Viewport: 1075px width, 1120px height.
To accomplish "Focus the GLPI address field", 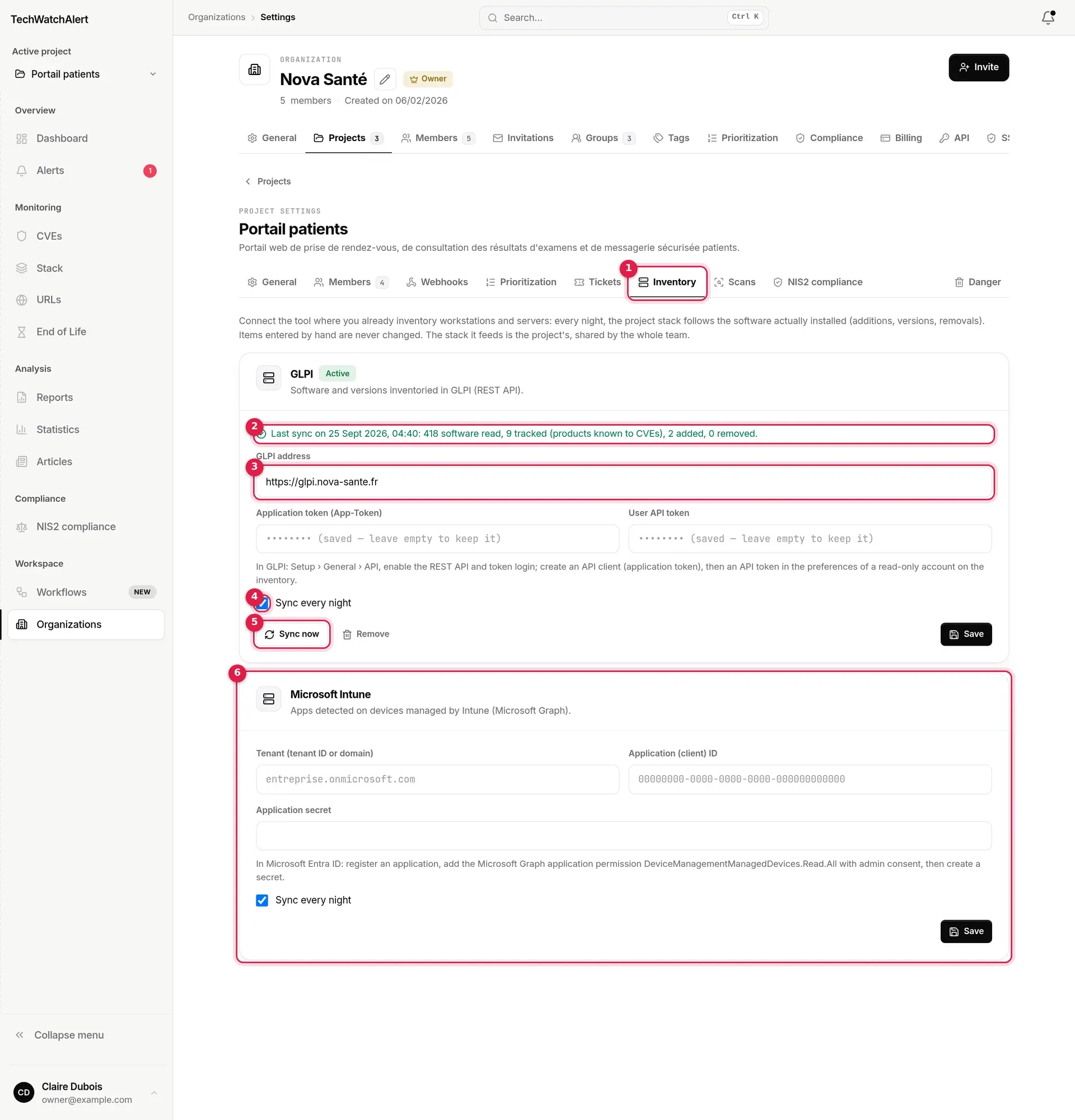I will point(624,482).
